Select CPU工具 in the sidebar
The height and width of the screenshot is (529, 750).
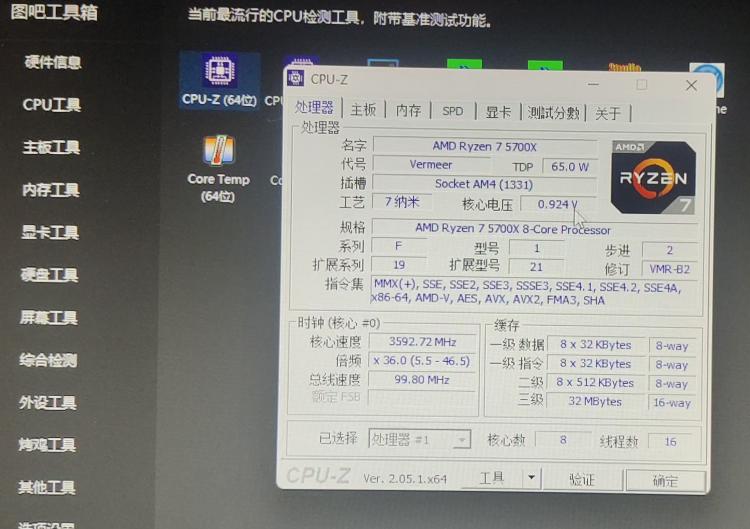(x=52, y=105)
